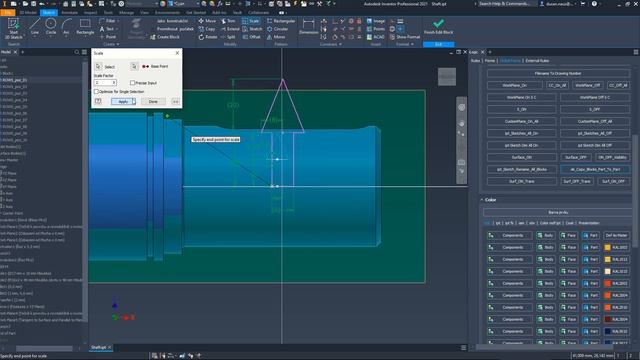Click the Select arrow in Scale dialog

point(99,66)
